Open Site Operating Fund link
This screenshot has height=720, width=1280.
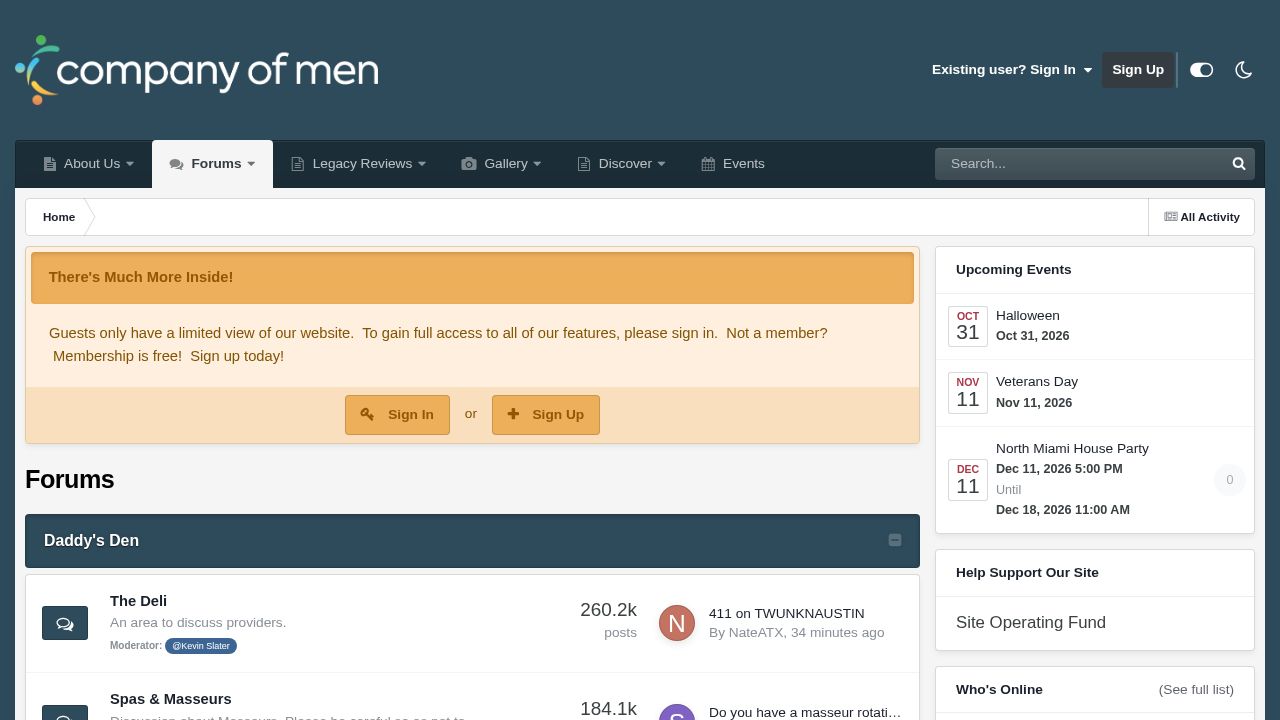coord(1031,622)
